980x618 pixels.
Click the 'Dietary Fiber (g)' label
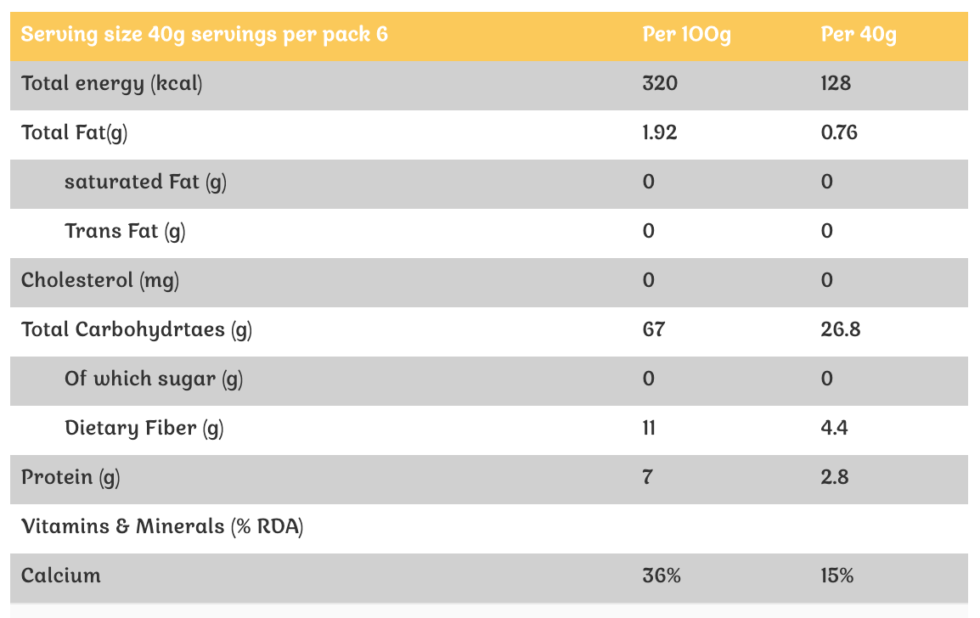click(144, 428)
